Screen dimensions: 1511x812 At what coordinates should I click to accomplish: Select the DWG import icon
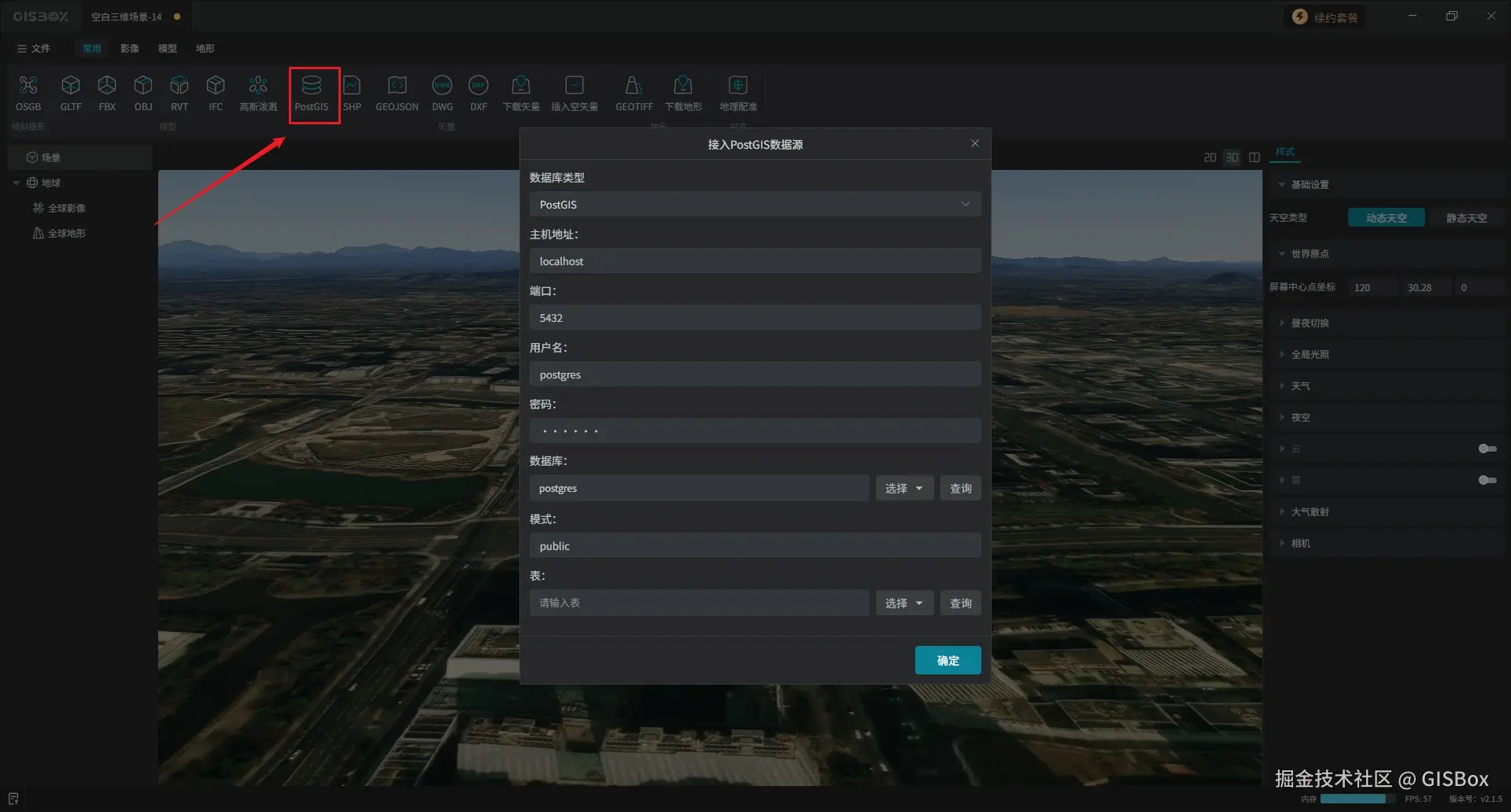442,93
